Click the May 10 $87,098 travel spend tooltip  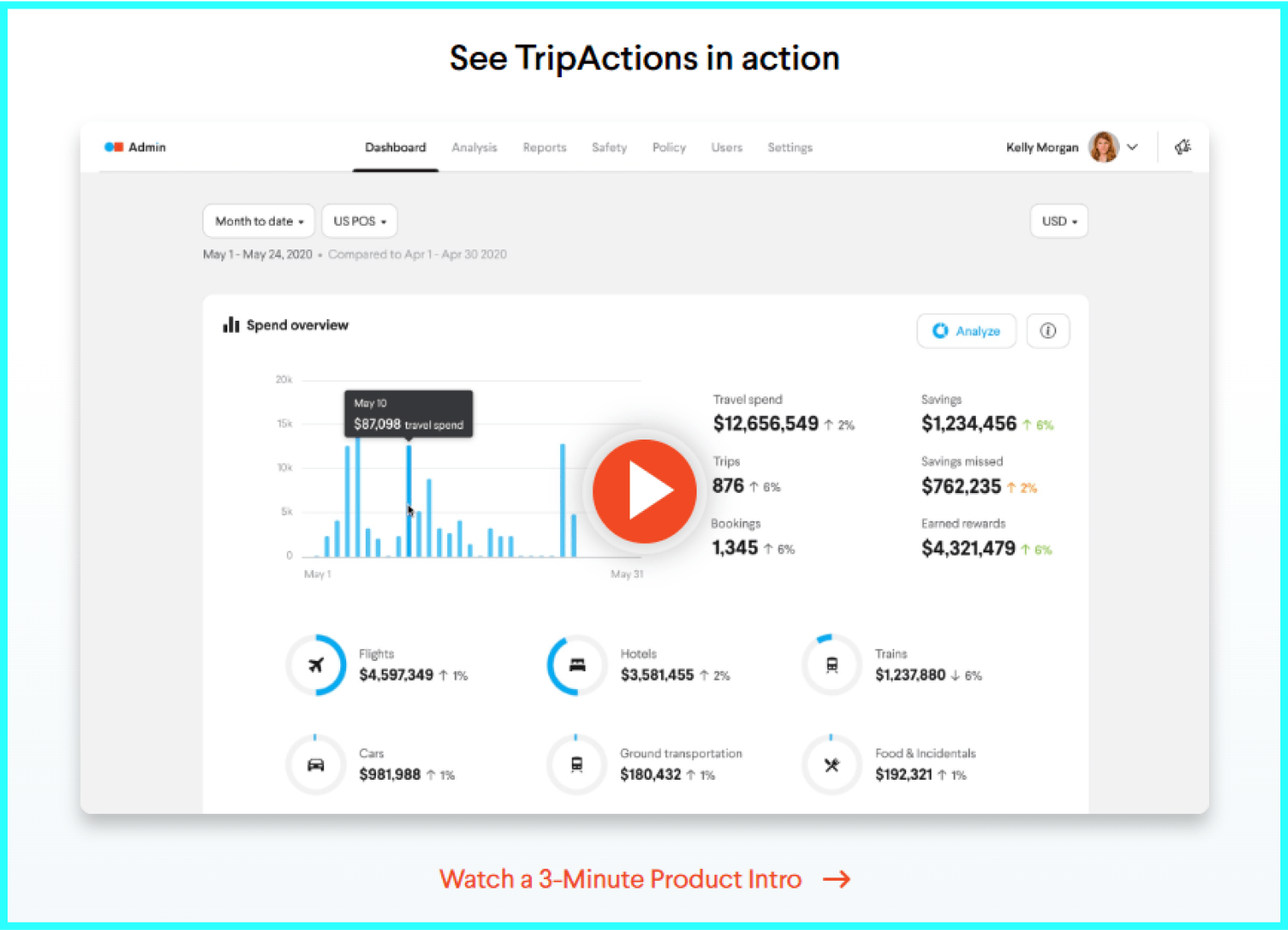[408, 414]
